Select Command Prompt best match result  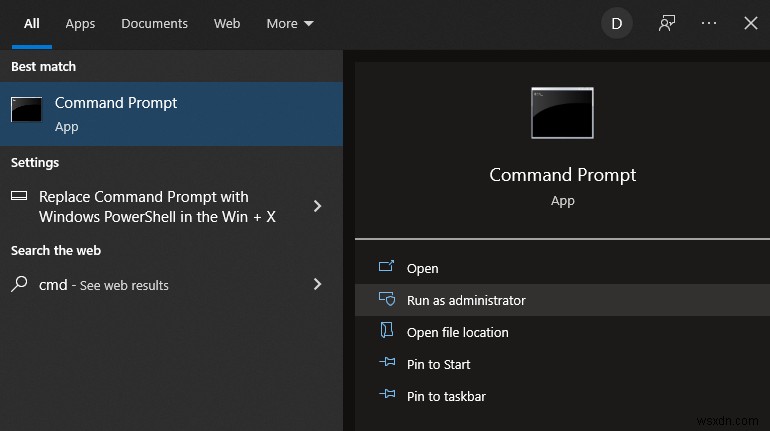tap(171, 114)
